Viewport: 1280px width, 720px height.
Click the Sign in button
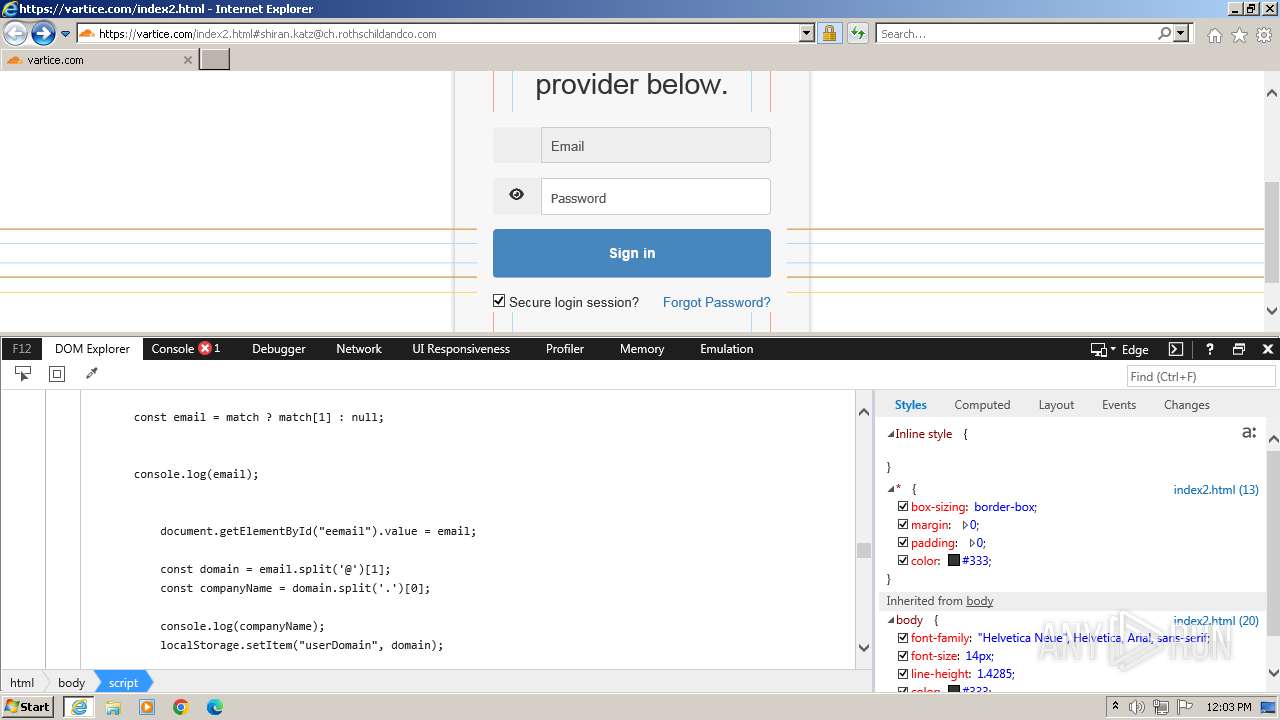tap(632, 253)
